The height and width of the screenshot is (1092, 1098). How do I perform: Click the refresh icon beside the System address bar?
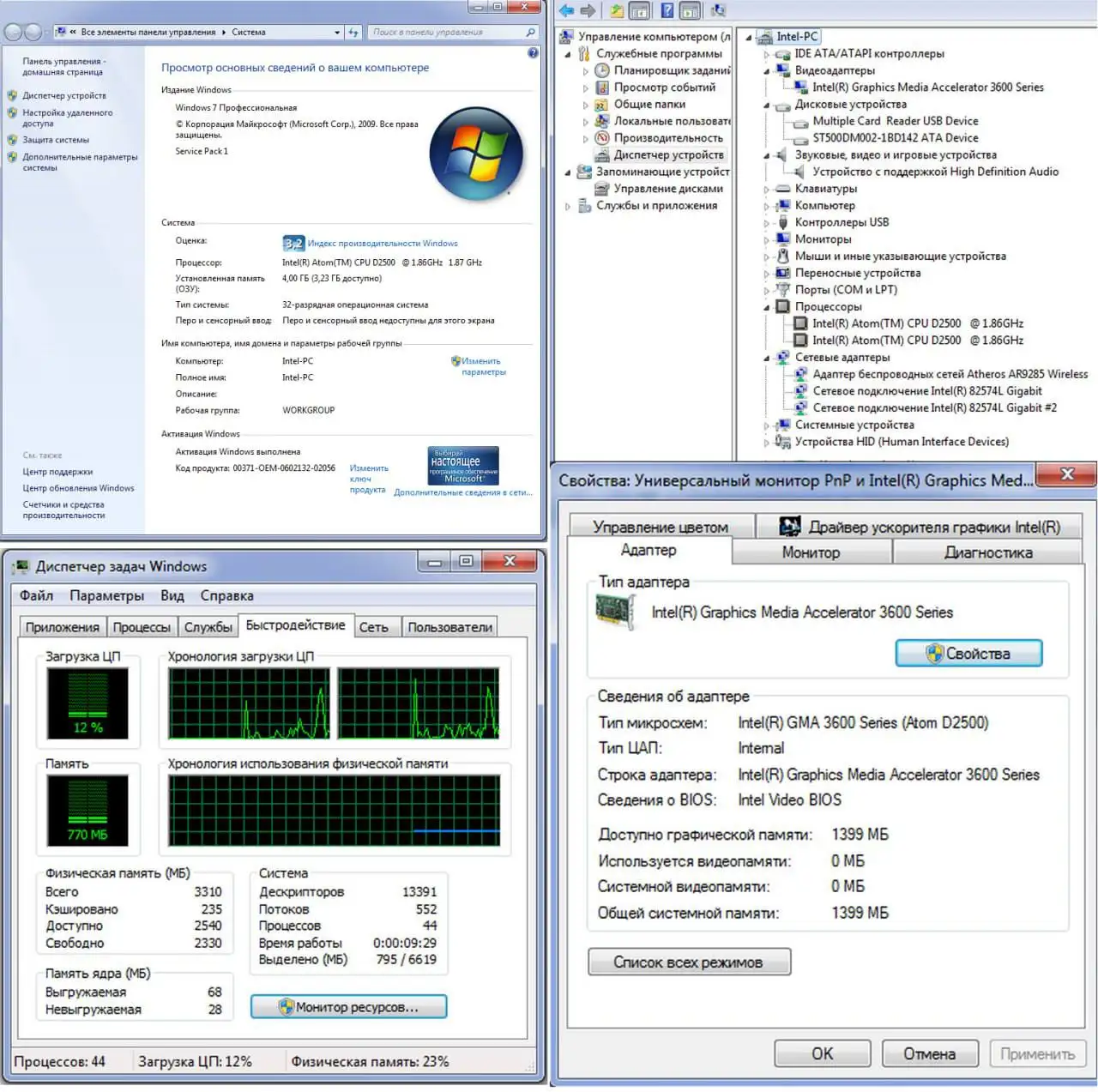pyautogui.click(x=353, y=33)
